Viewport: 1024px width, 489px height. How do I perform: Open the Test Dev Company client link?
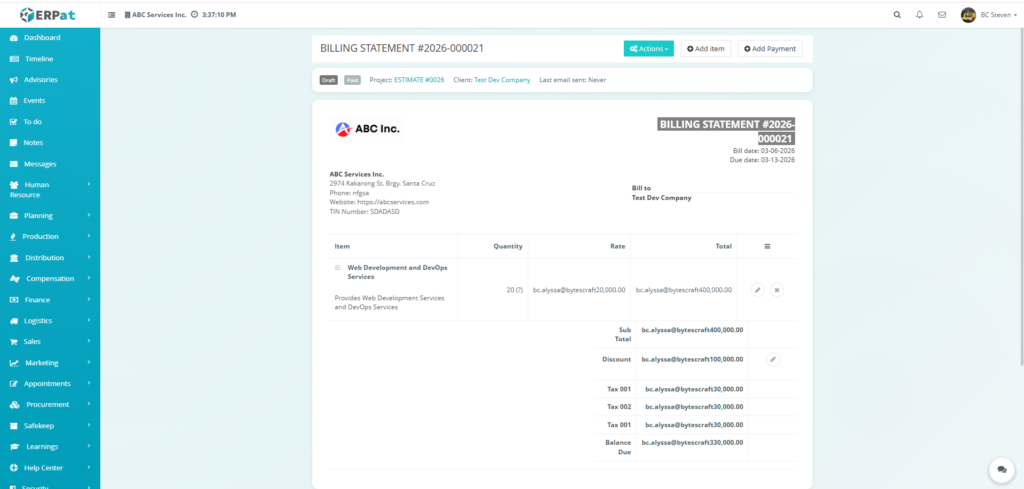click(x=502, y=80)
